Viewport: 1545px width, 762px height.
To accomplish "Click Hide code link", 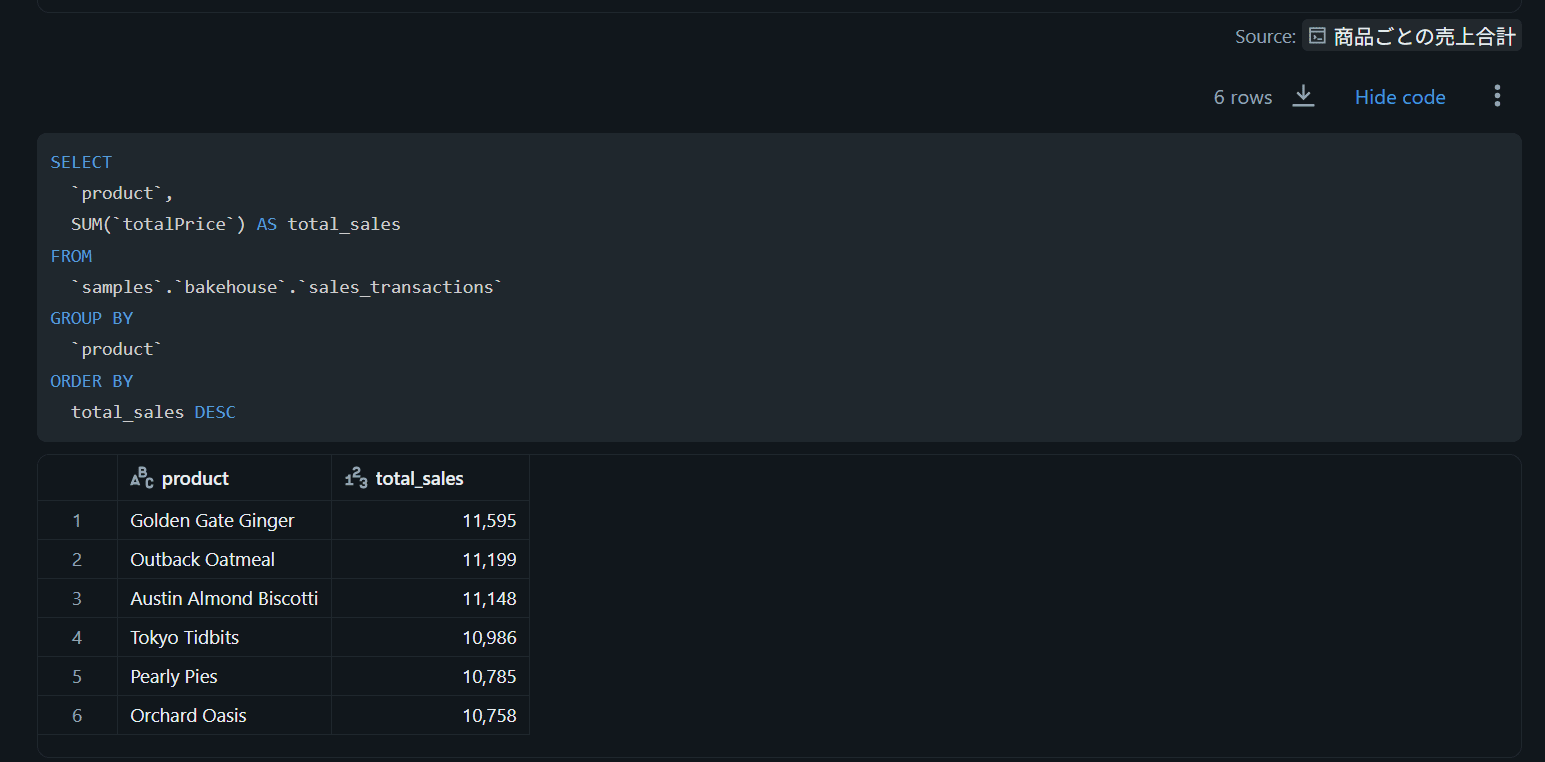I will 1399,97.
